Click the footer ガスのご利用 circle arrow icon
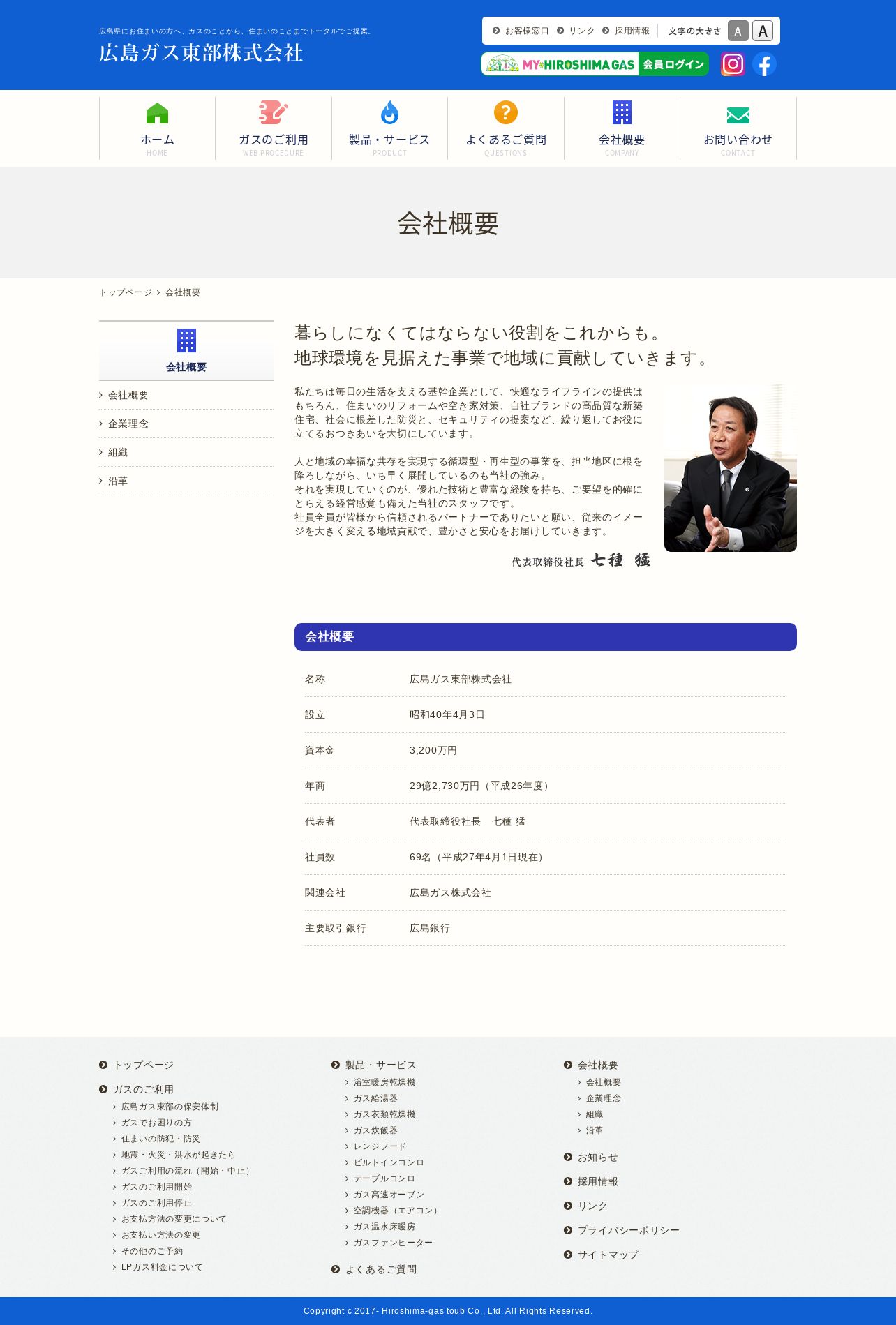The image size is (896, 1325). [103, 1089]
